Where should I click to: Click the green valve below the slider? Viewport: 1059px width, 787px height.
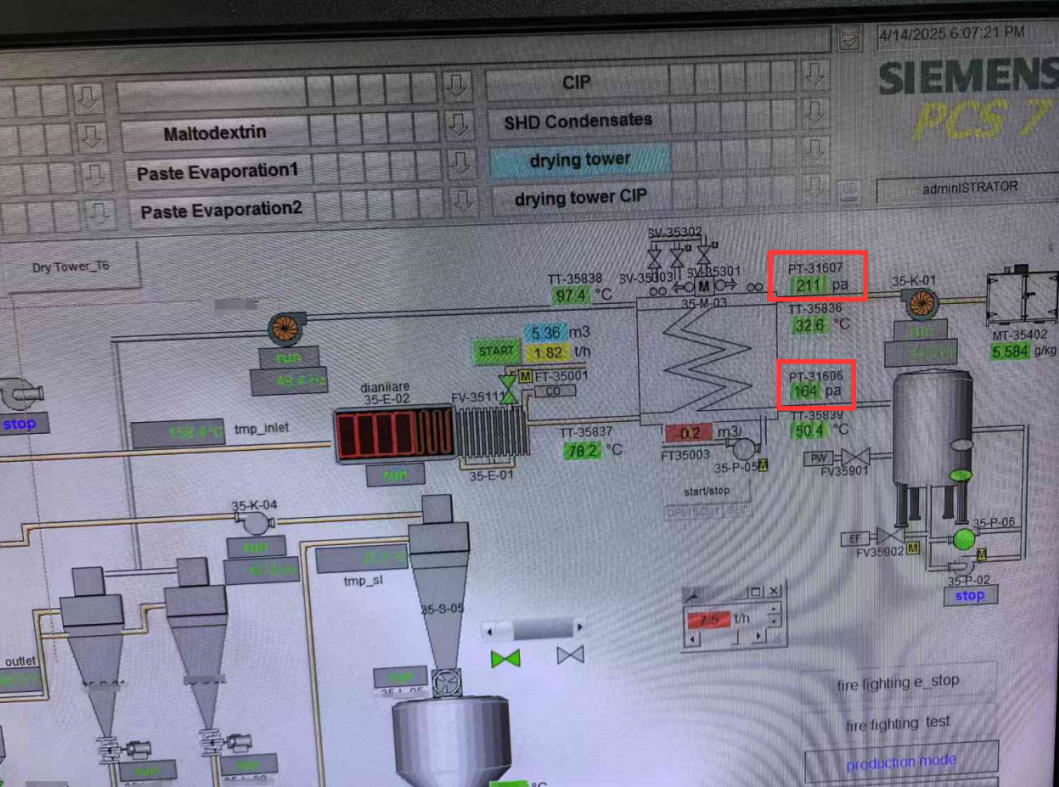click(506, 658)
